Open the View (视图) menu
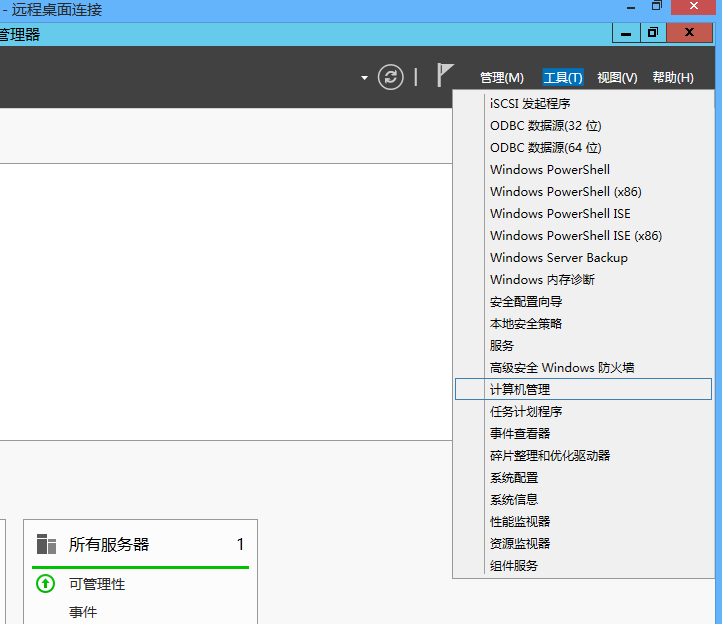The image size is (722, 624). [x=617, y=78]
